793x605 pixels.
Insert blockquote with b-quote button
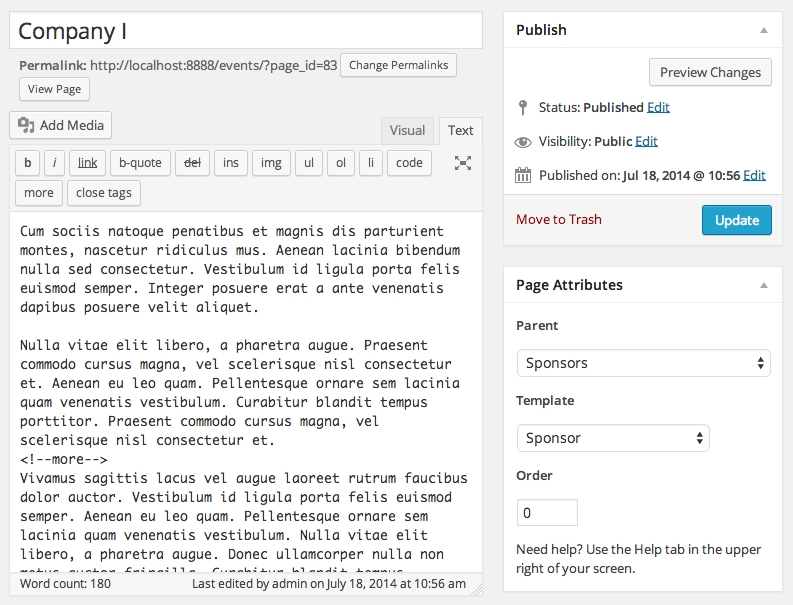140,163
